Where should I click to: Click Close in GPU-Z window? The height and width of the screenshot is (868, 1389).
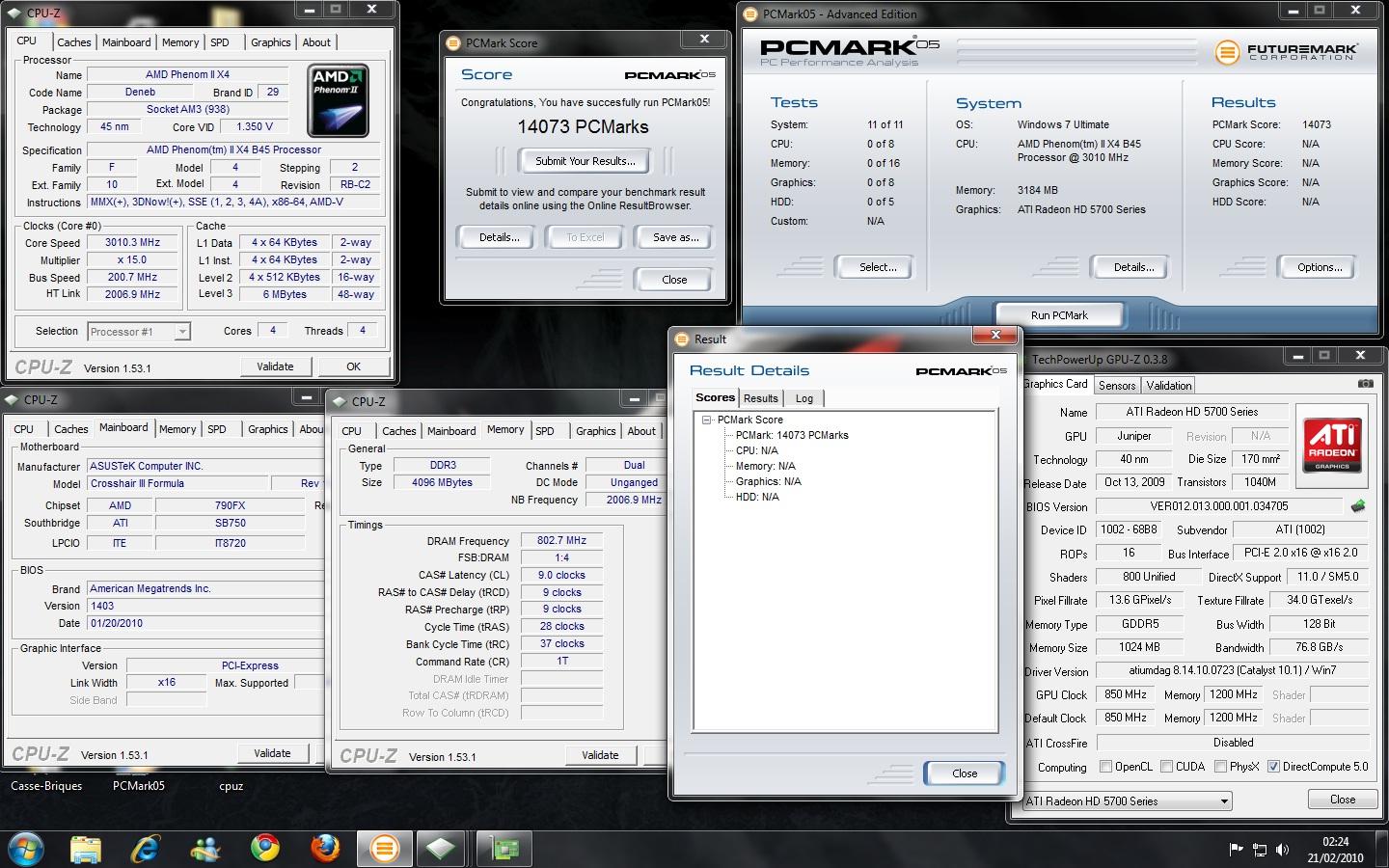coord(1343,800)
